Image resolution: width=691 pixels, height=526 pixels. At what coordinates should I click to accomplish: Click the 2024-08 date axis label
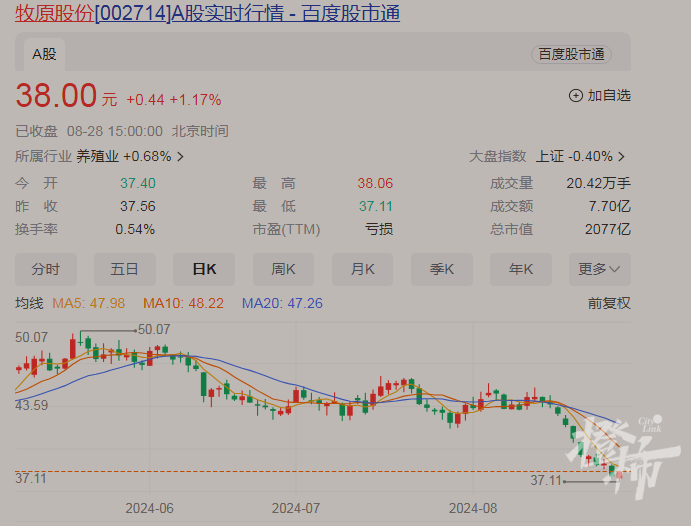pos(473,508)
